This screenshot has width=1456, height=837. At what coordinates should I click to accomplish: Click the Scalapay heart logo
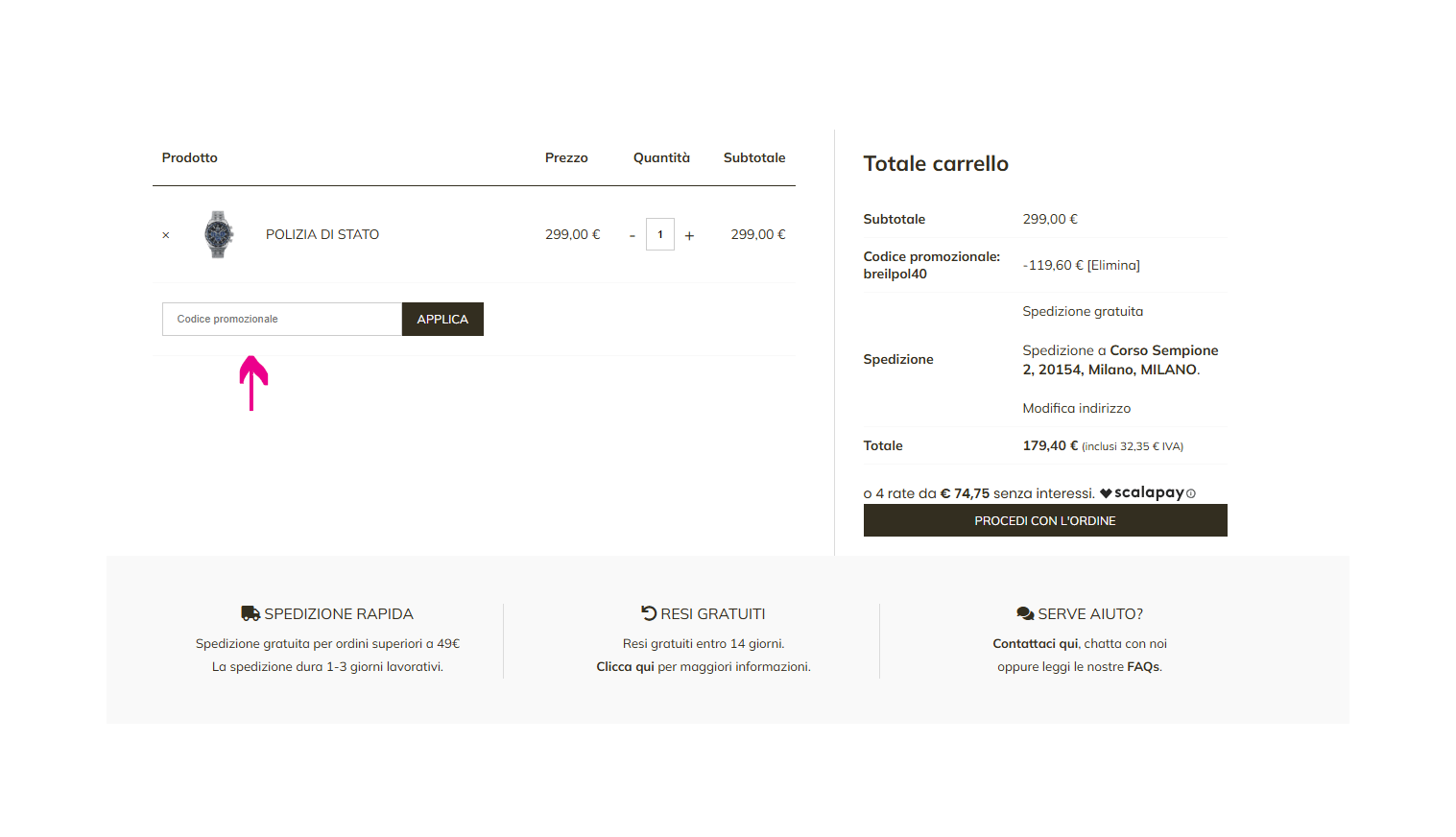point(1106,493)
